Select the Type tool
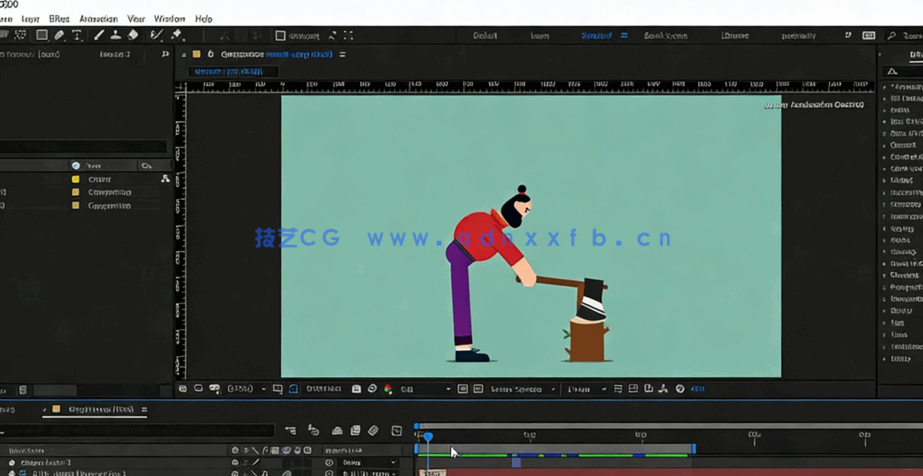 click(x=77, y=35)
